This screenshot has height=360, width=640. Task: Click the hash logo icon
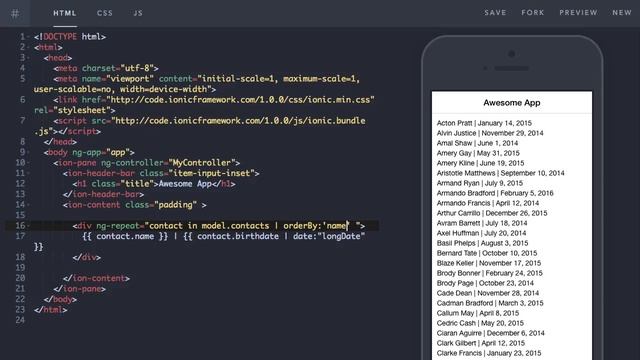[x=15, y=13]
